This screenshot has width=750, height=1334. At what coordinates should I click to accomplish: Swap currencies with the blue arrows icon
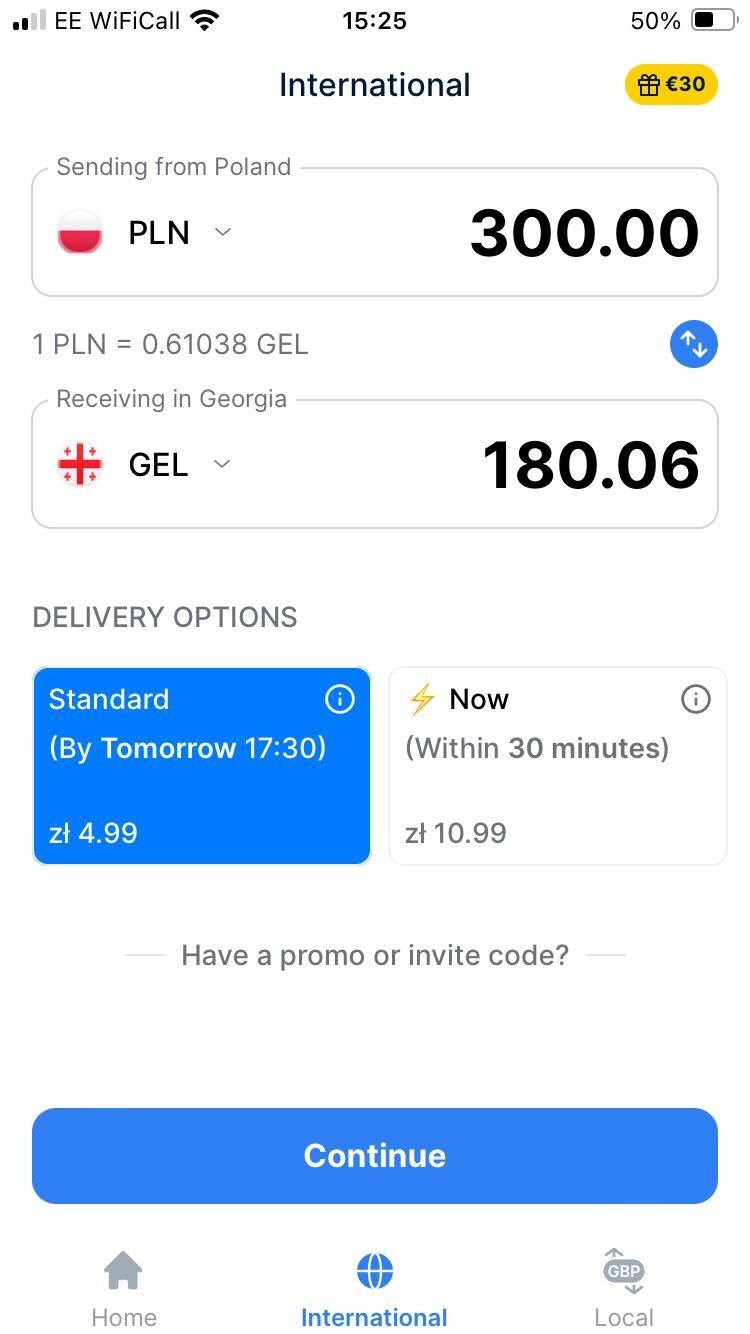click(693, 344)
